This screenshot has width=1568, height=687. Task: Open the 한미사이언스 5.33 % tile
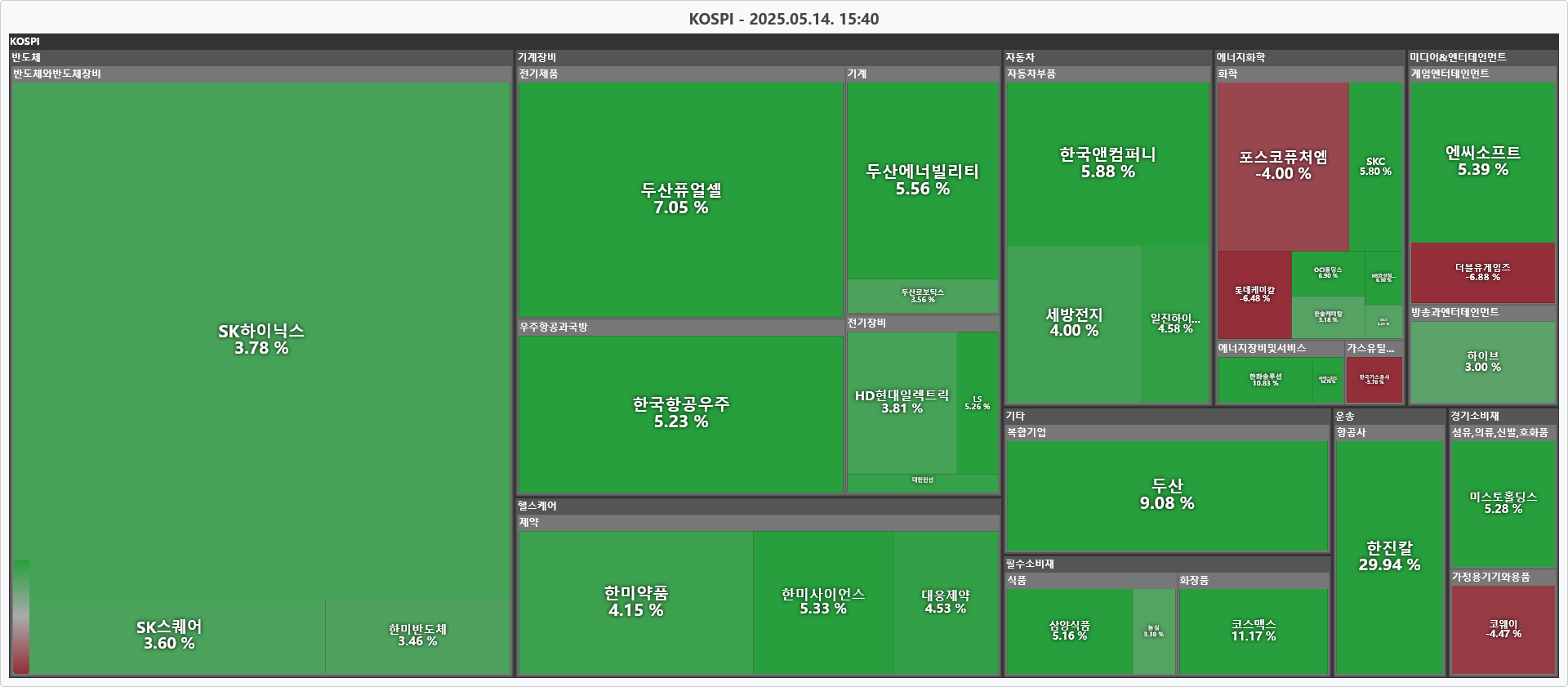coord(823,602)
